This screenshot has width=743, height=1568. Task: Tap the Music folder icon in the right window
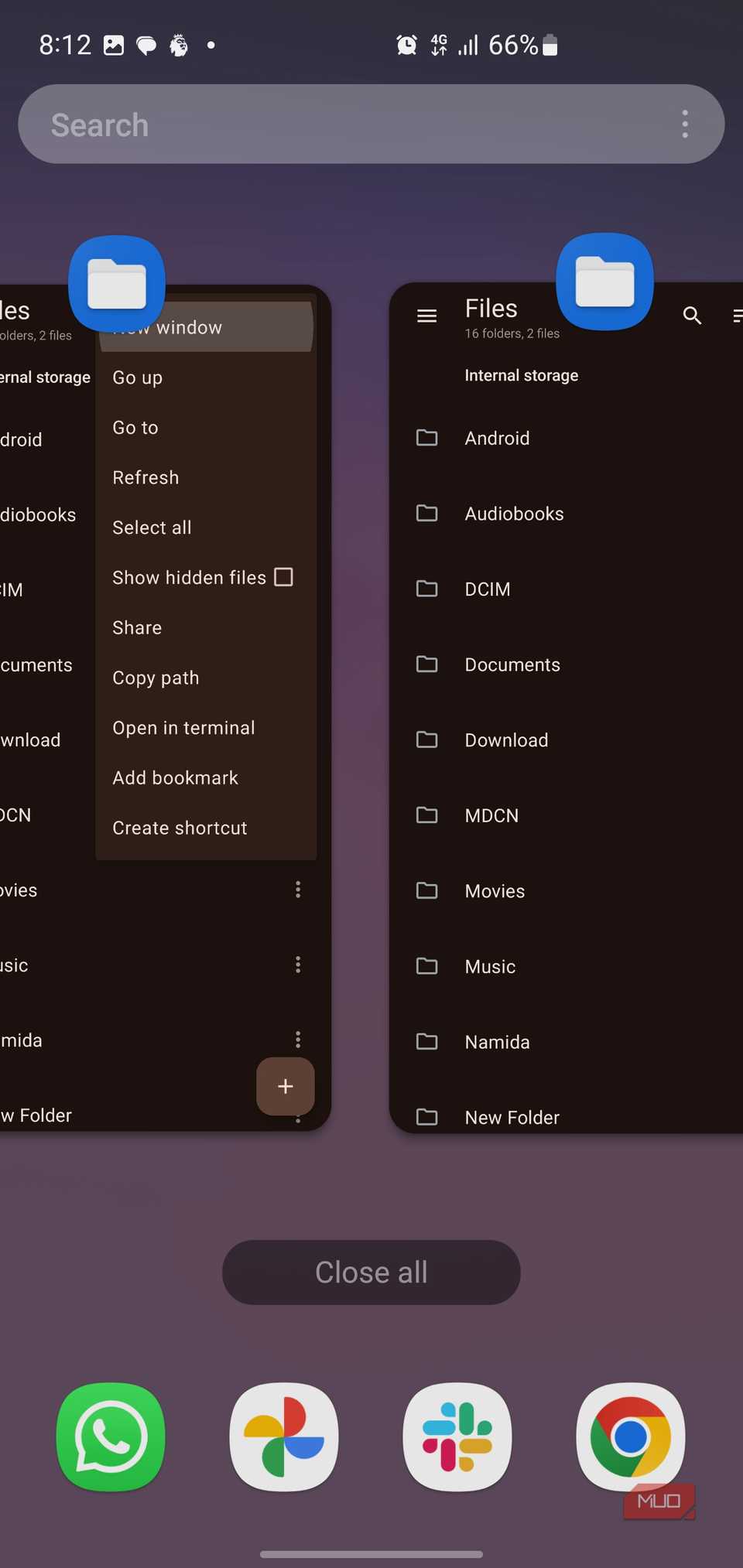[x=427, y=965]
